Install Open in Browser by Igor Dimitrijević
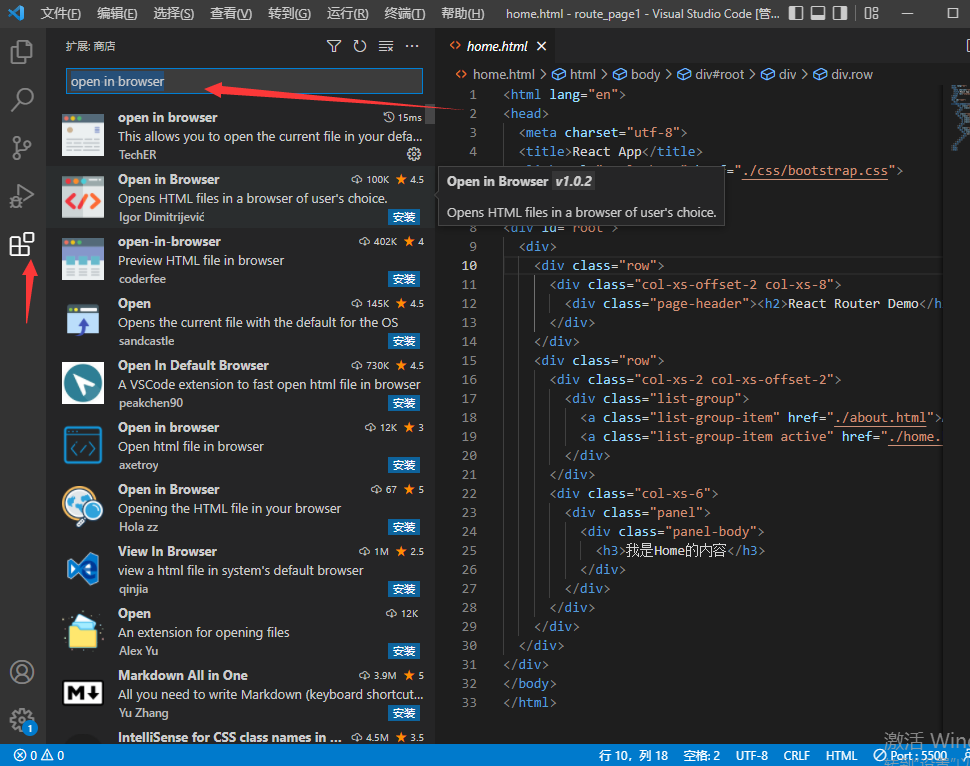 click(x=404, y=217)
